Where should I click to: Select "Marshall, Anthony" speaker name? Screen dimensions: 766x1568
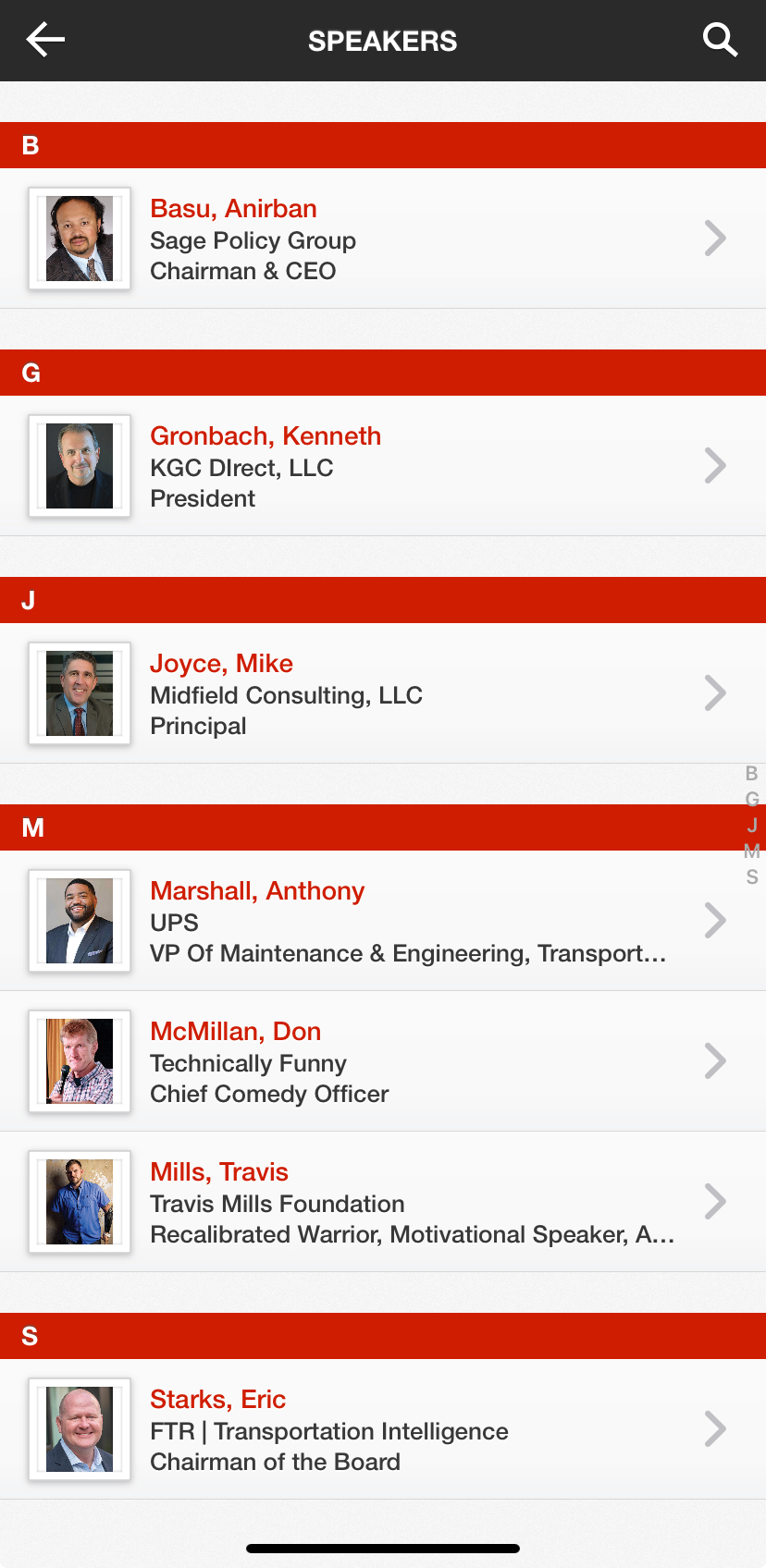click(257, 891)
